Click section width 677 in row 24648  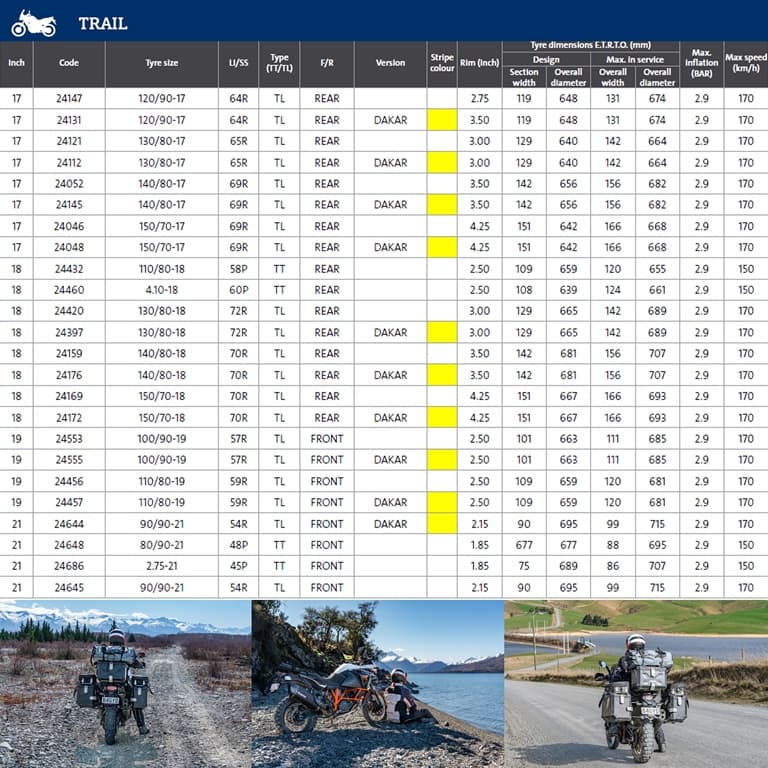[524, 545]
